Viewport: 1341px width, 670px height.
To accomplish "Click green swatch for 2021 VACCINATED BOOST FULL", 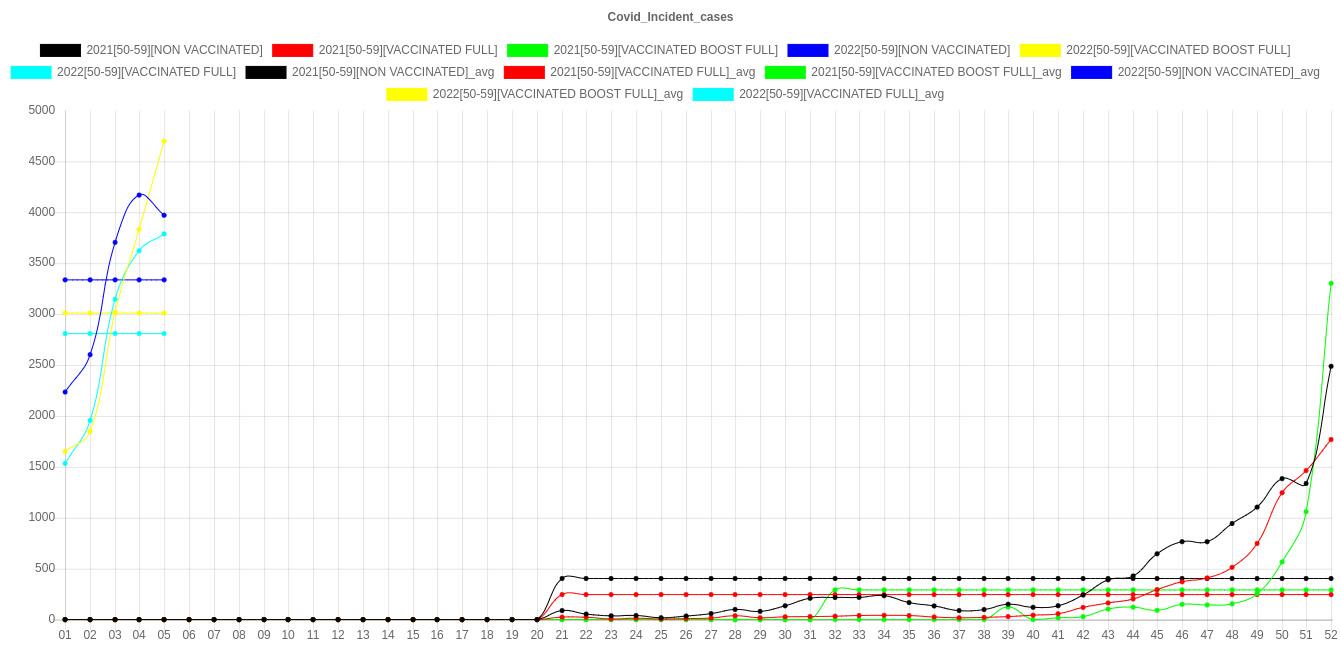I will point(527,50).
